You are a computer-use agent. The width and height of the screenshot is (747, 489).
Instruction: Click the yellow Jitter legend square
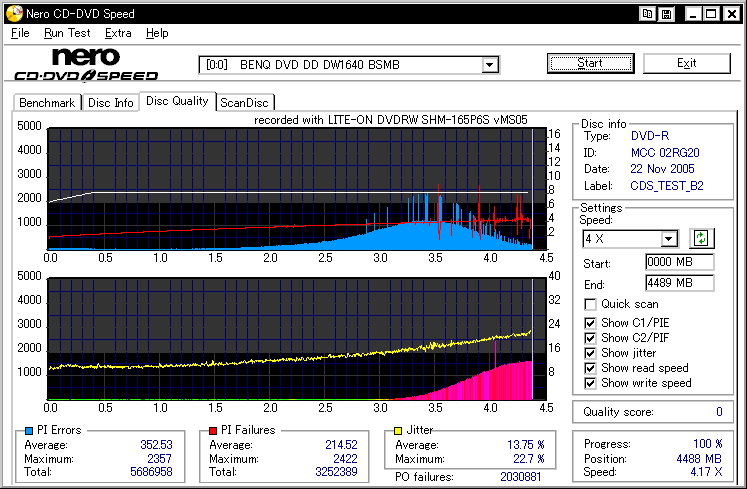[x=398, y=430]
